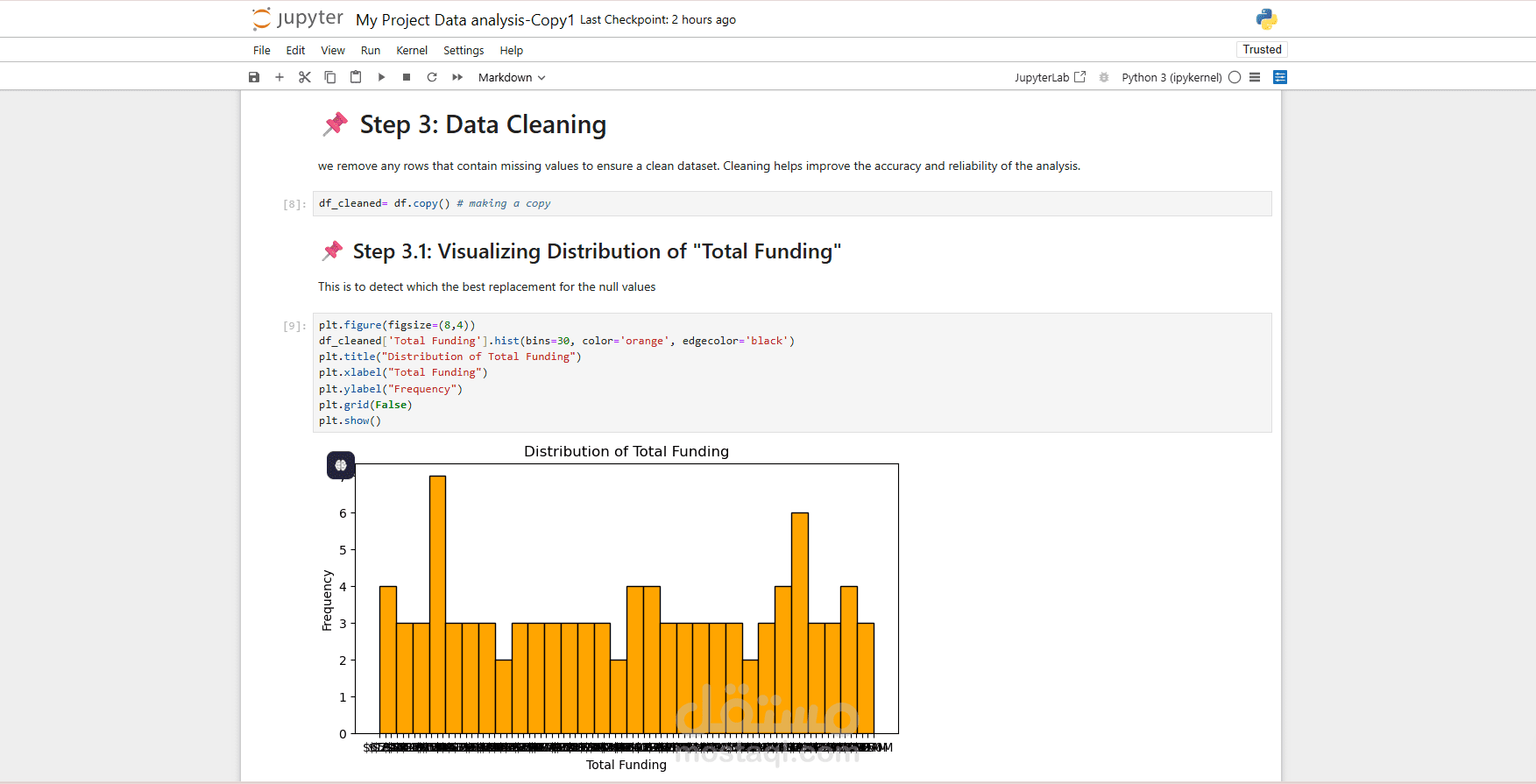Click the Python logo icon at the top right
Image resolution: width=1536 pixels, height=784 pixels.
[x=1266, y=19]
